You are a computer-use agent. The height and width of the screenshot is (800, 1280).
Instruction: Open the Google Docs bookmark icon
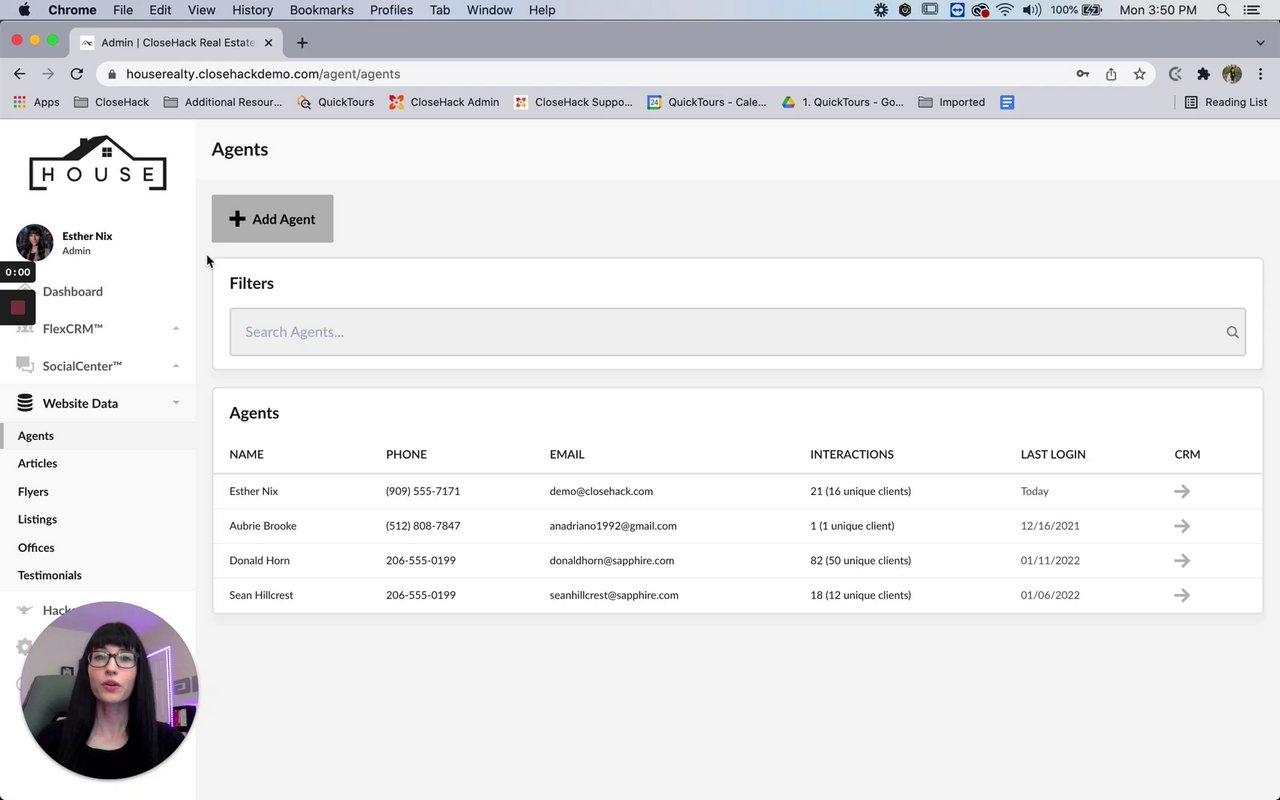point(1007,102)
